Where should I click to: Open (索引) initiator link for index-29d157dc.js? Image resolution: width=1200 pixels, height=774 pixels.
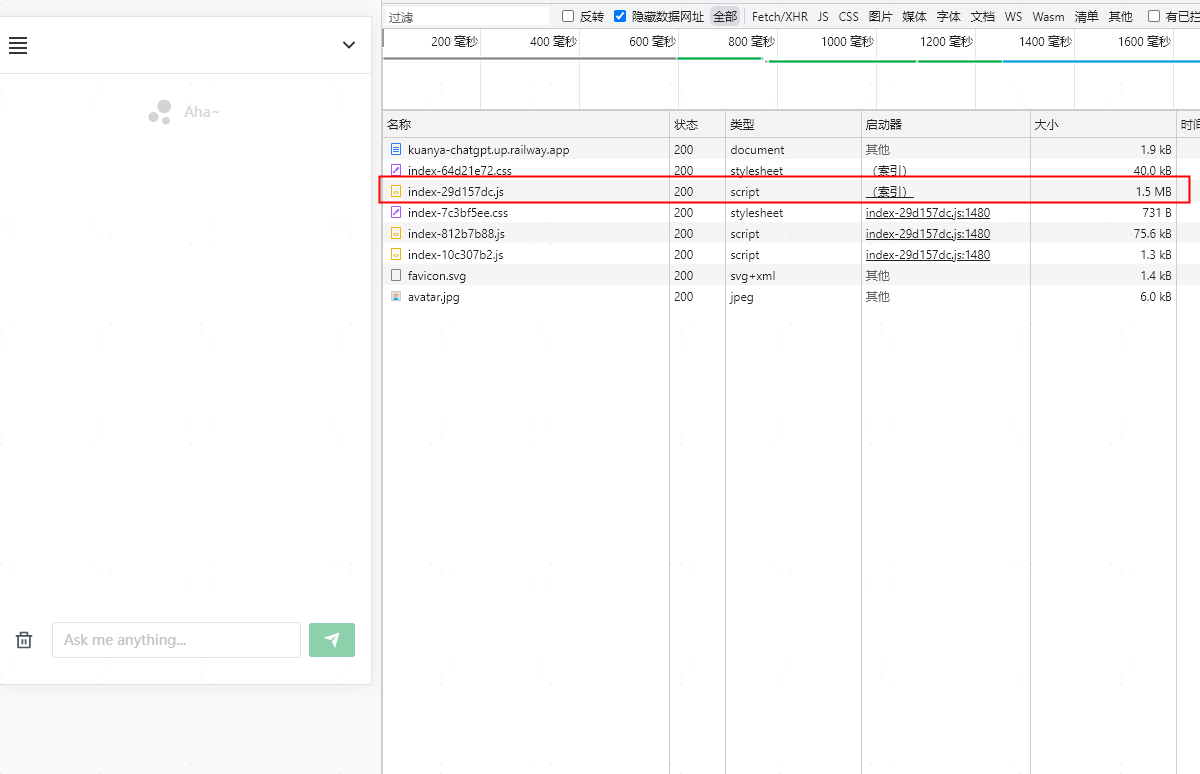click(890, 192)
